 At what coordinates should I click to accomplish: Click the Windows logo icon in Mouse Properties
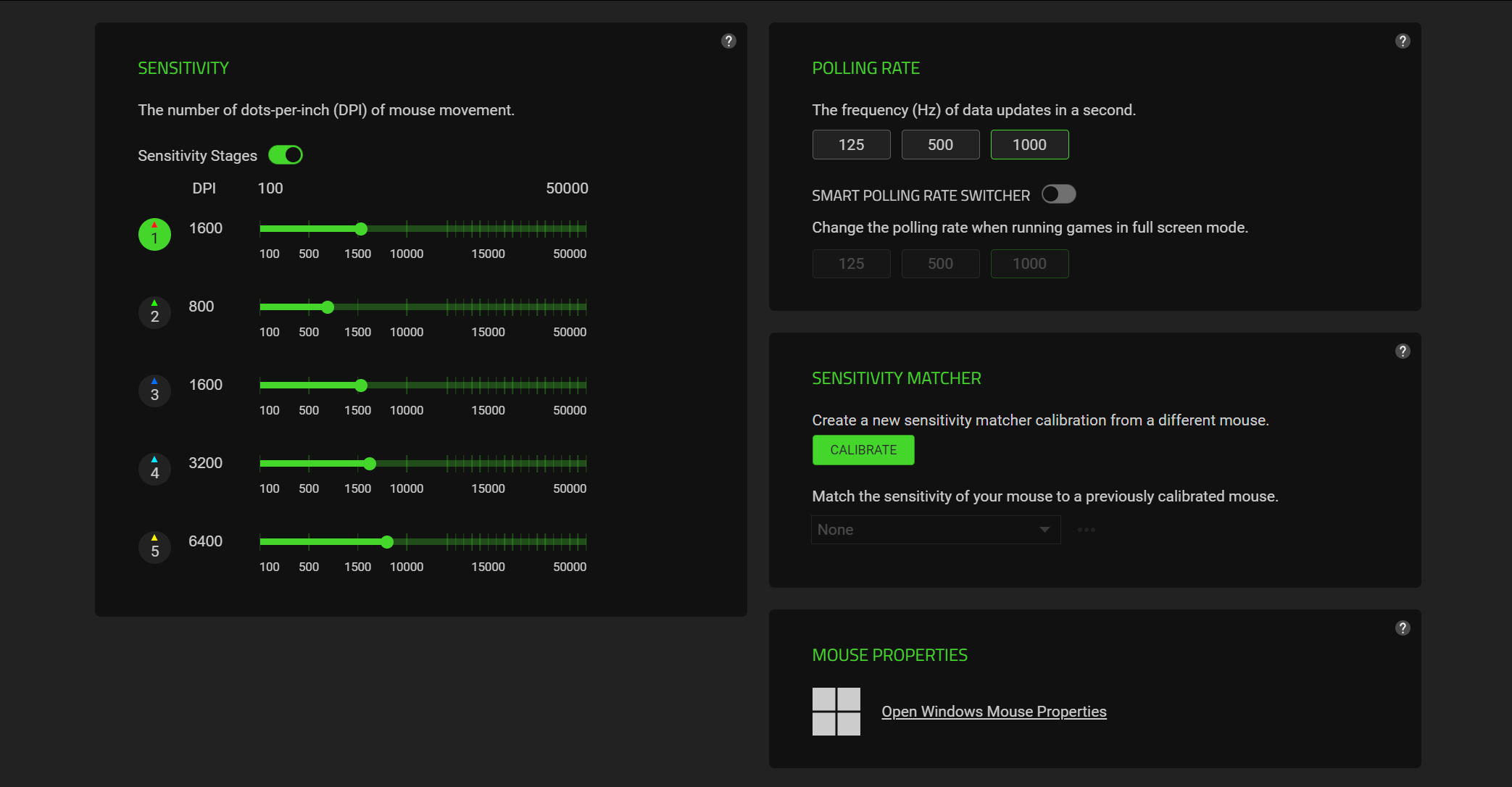(x=836, y=712)
